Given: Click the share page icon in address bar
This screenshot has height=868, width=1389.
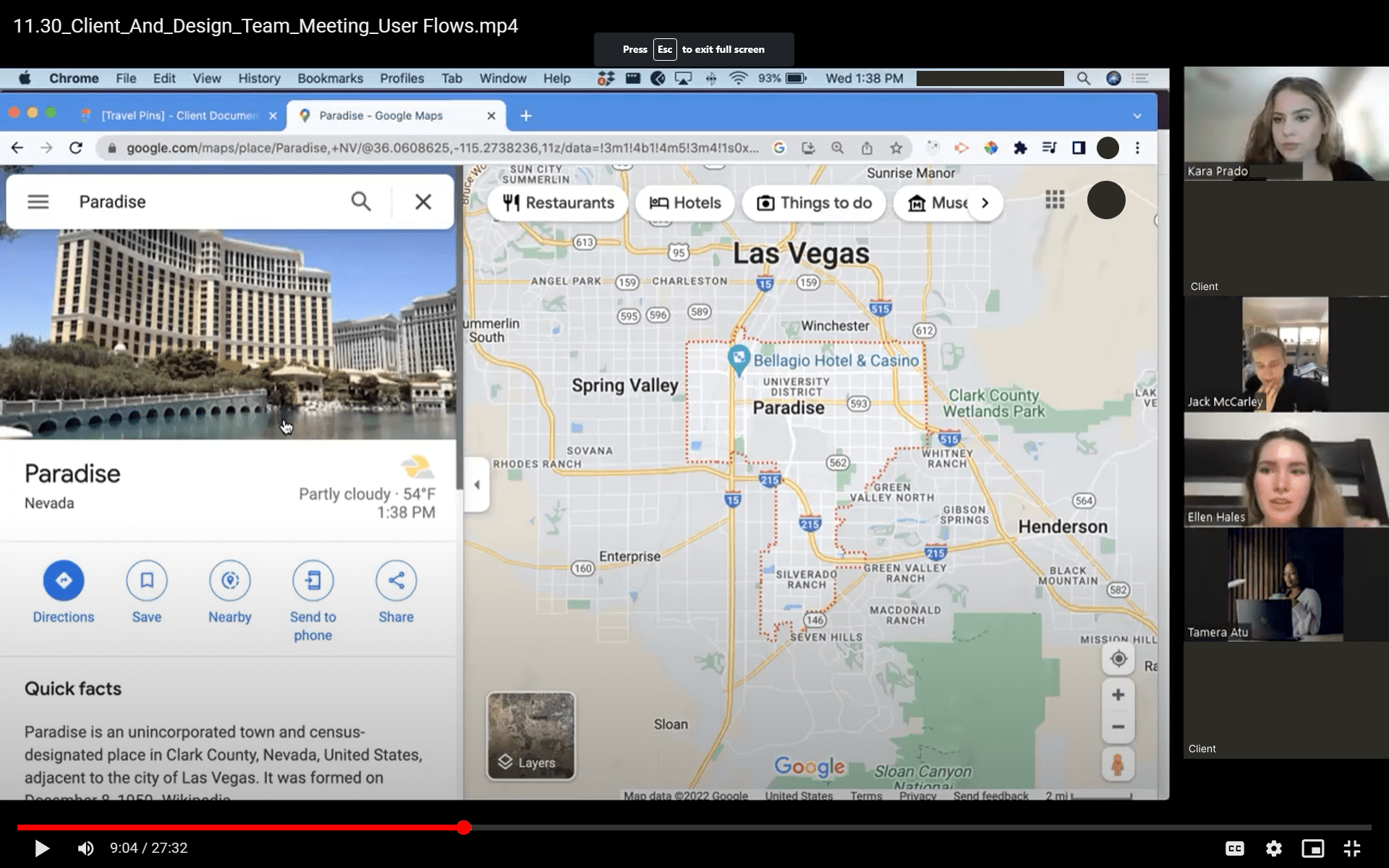Looking at the screenshot, I should [867, 148].
